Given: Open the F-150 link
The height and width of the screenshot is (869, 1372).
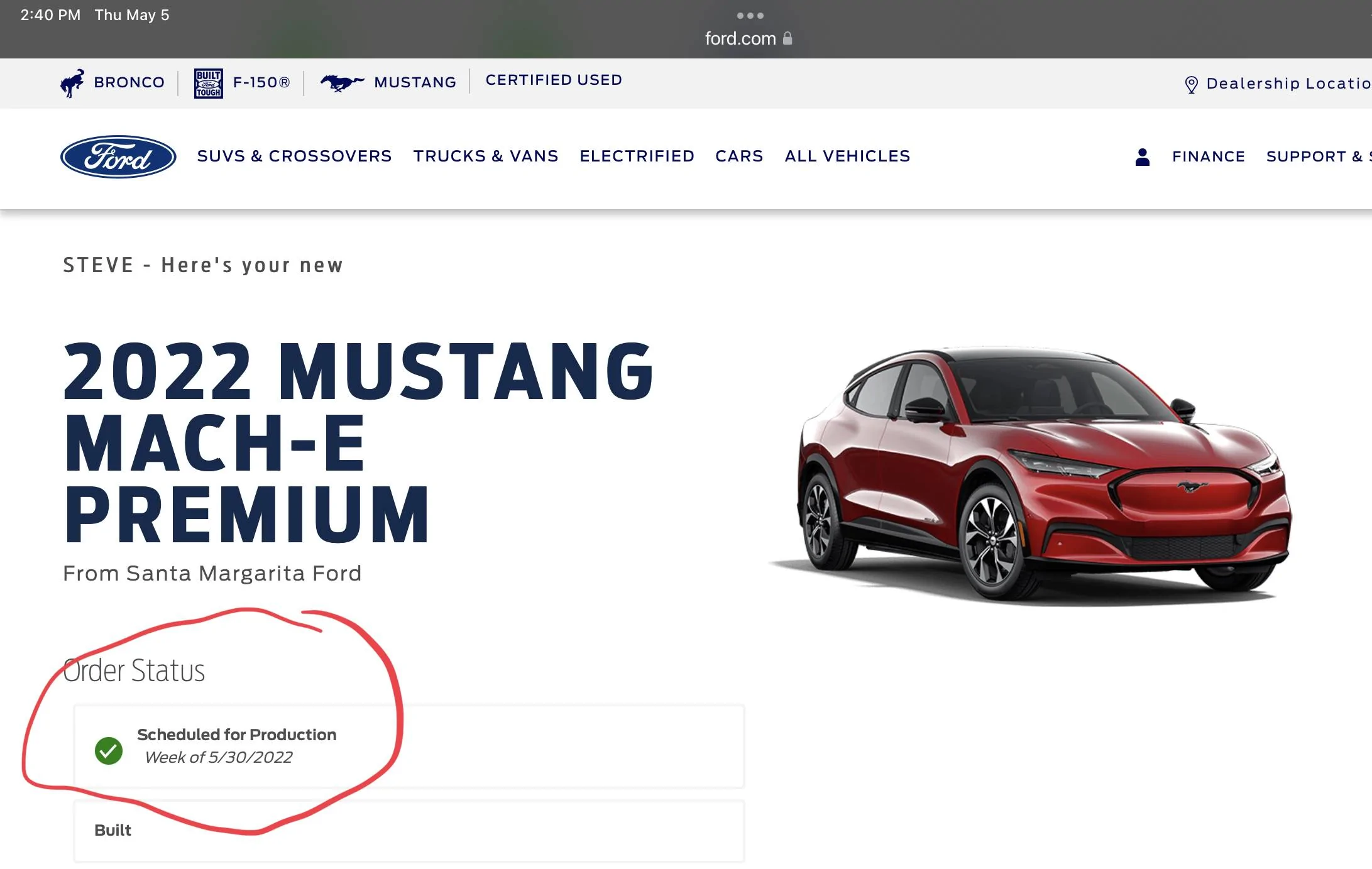Looking at the screenshot, I should pyautogui.click(x=261, y=82).
